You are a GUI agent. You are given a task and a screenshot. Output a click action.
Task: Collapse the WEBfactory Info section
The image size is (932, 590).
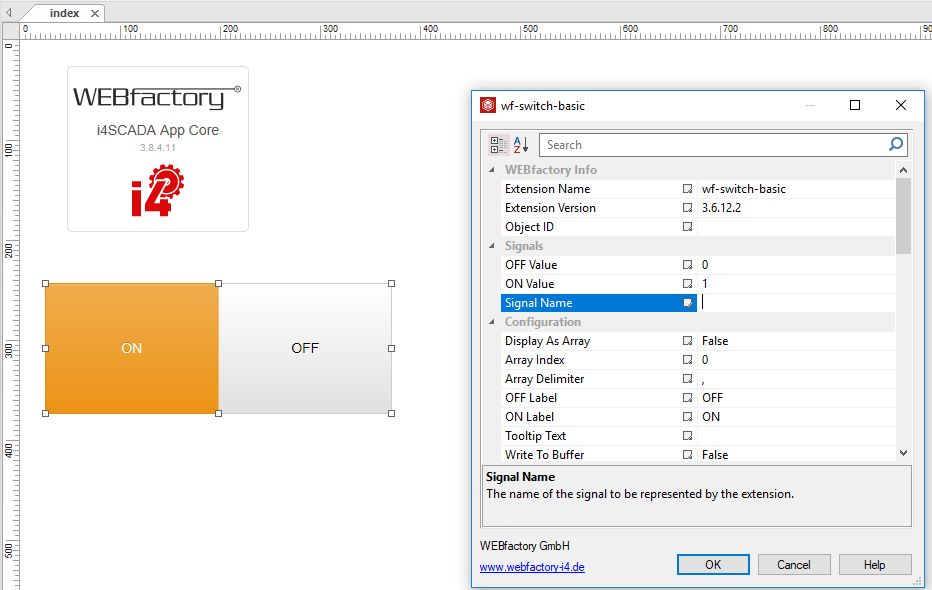click(491, 170)
